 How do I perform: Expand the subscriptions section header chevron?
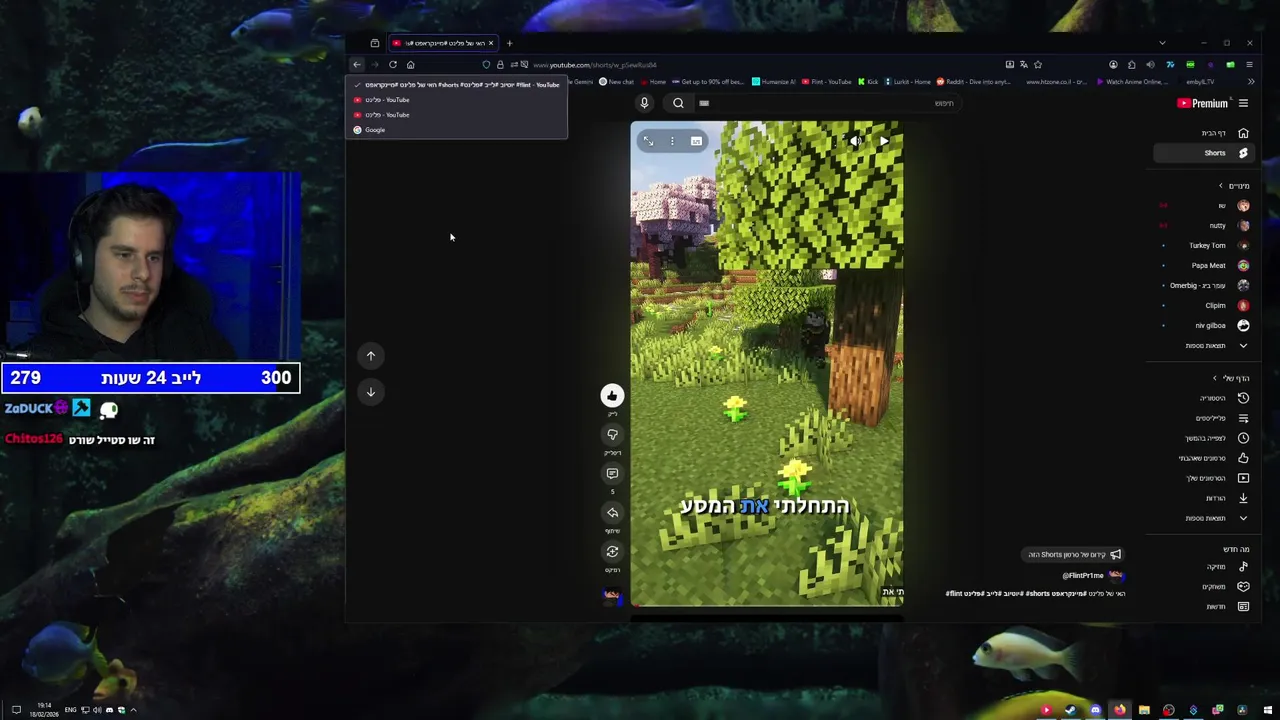tap(1221, 186)
